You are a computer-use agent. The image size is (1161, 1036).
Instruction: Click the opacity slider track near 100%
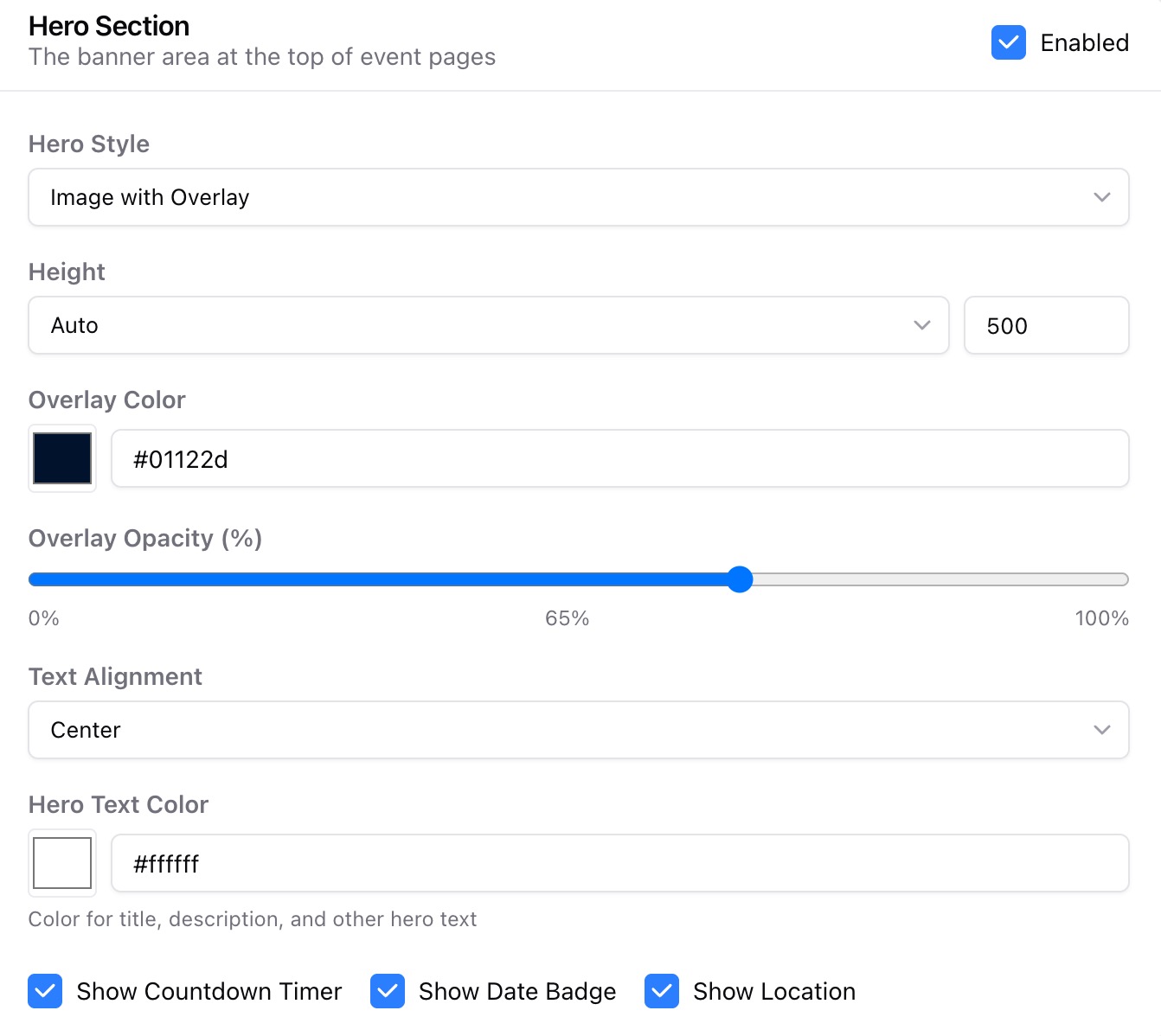(1099, 579)
